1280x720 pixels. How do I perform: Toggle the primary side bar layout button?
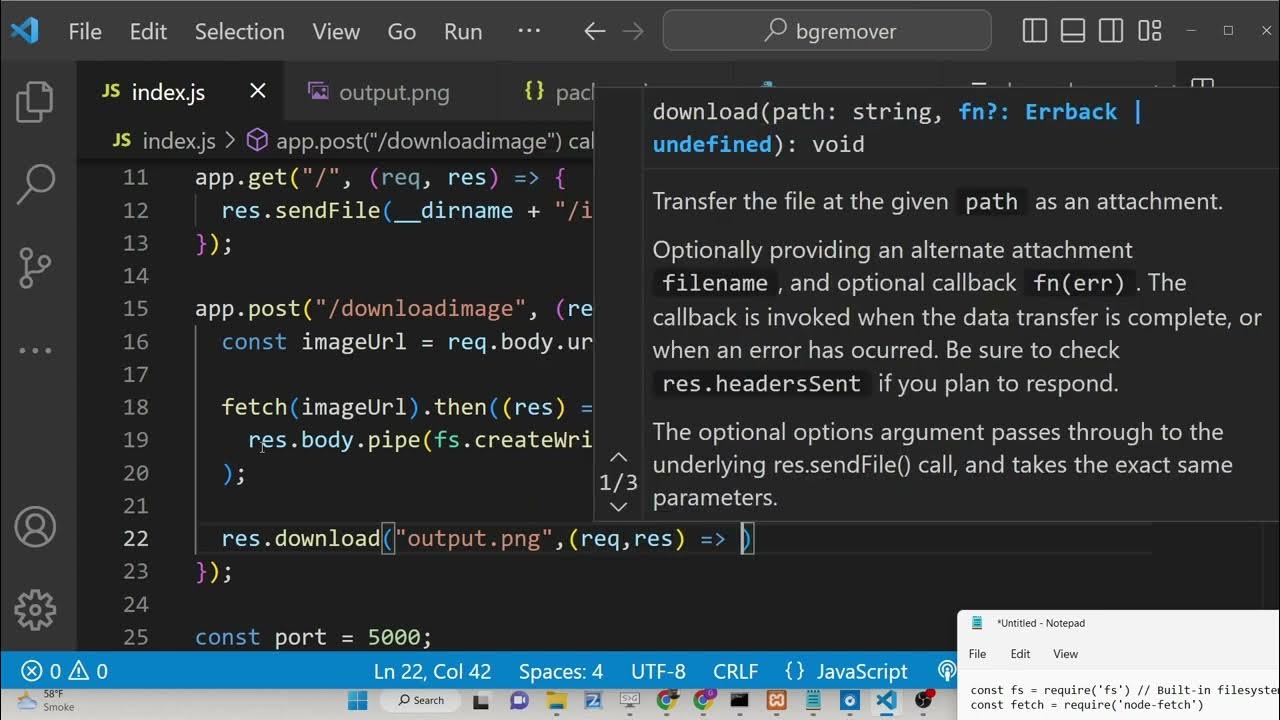coord(1035,31)
